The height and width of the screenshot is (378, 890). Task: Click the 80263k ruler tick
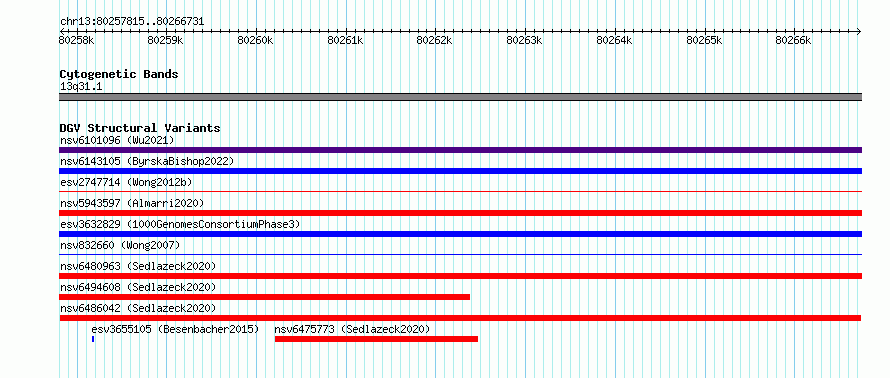[524, 40]
